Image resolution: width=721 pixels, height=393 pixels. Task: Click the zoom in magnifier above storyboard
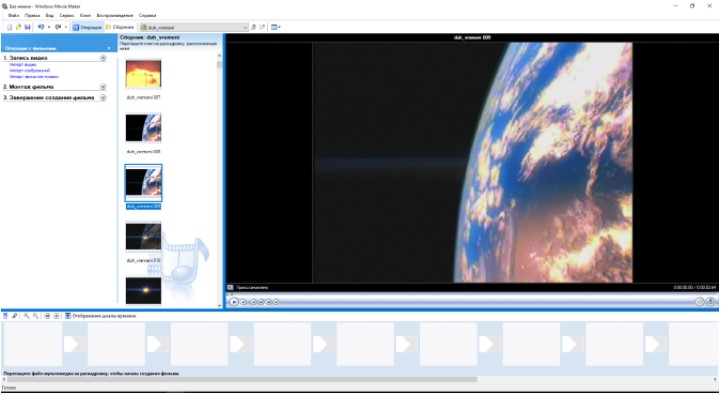click(x=27, y=316)
